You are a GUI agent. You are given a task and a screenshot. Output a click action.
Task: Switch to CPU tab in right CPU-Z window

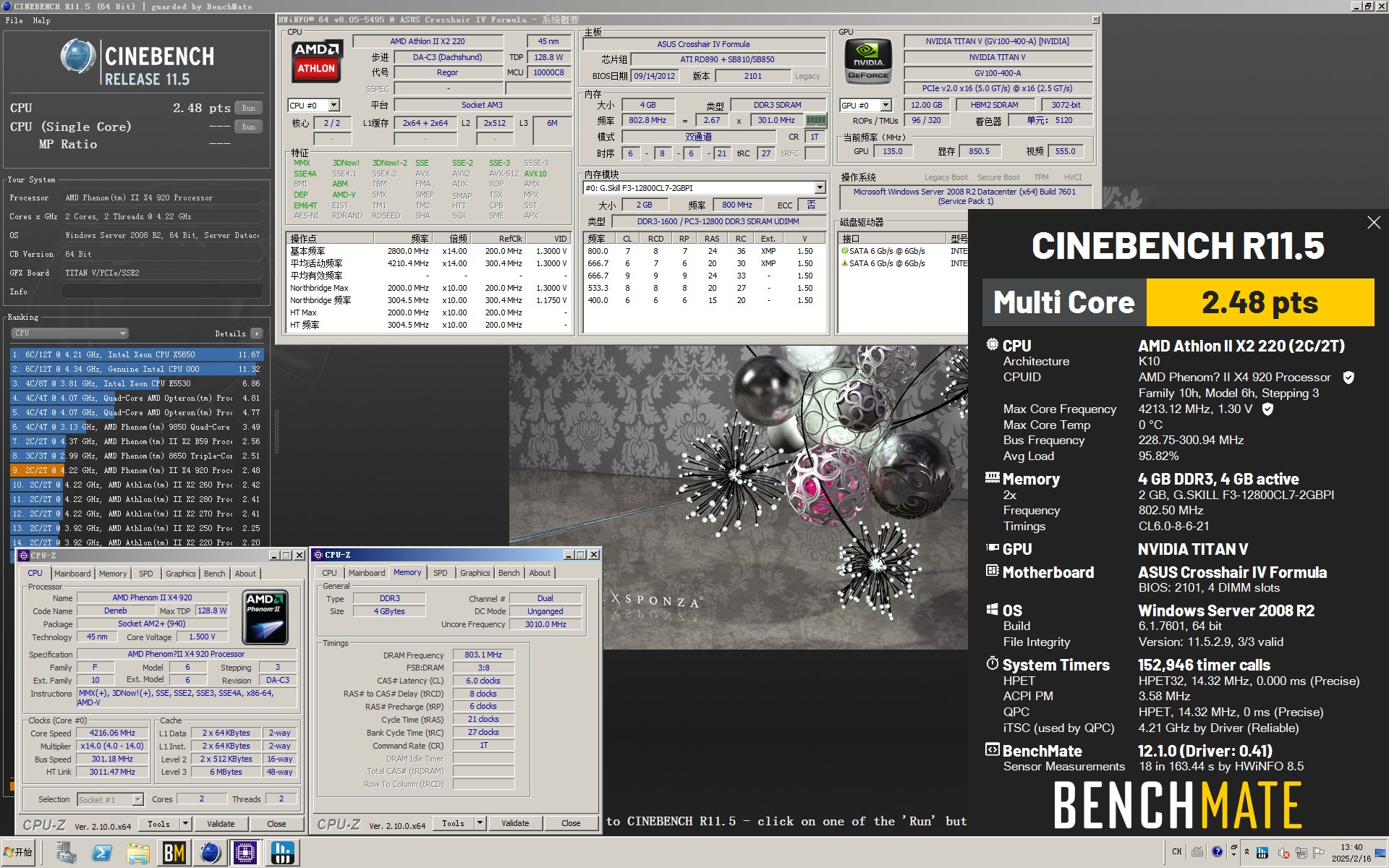point(329,573)
